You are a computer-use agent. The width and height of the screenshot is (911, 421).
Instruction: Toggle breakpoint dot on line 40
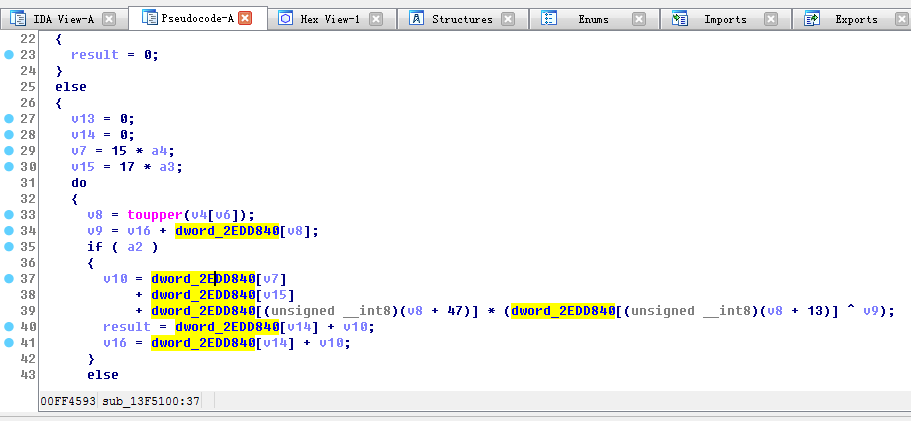coord(9,326)
